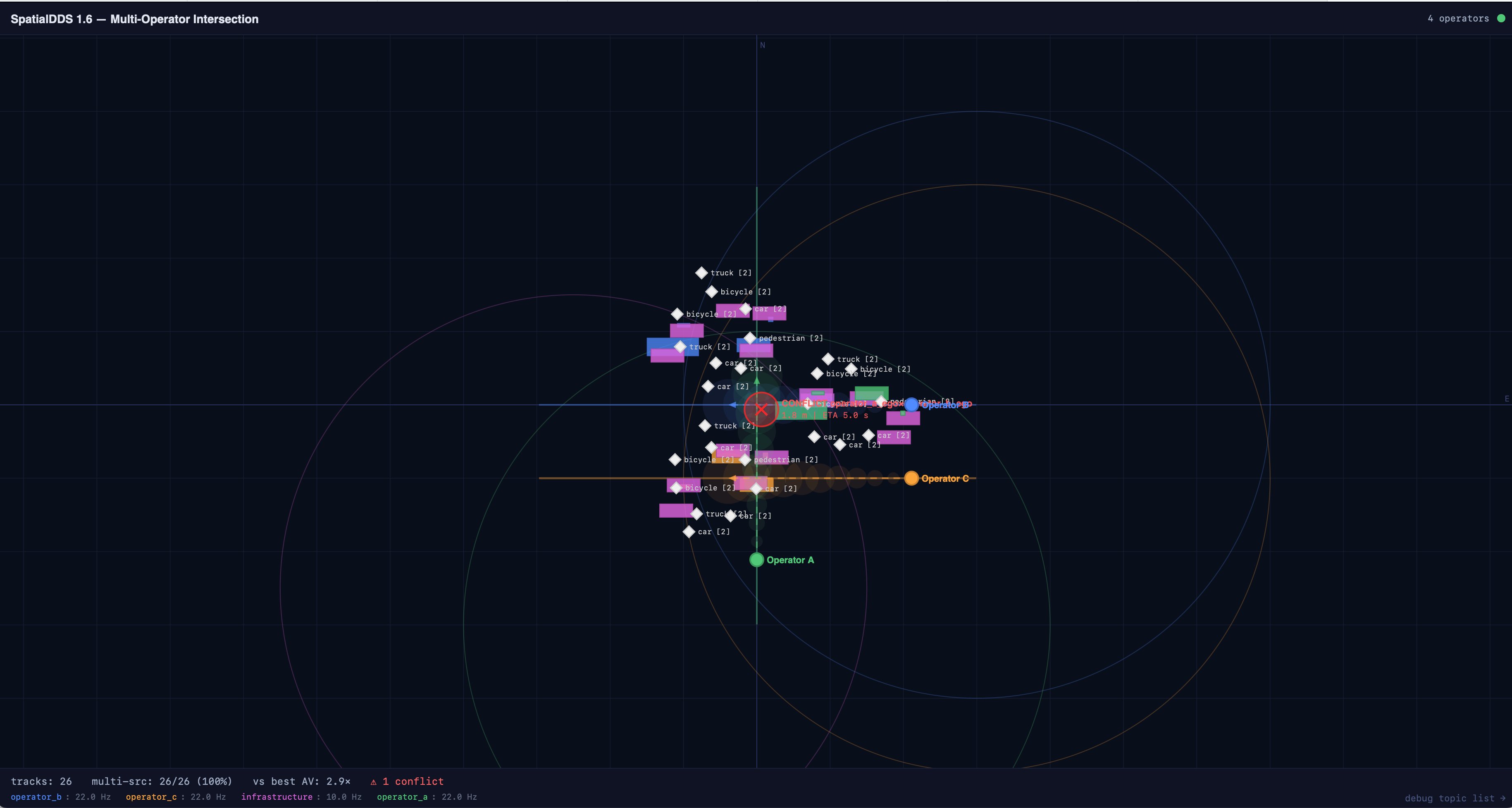Select the bicycle [2] diamond directly below the top truck

(711, 291)
